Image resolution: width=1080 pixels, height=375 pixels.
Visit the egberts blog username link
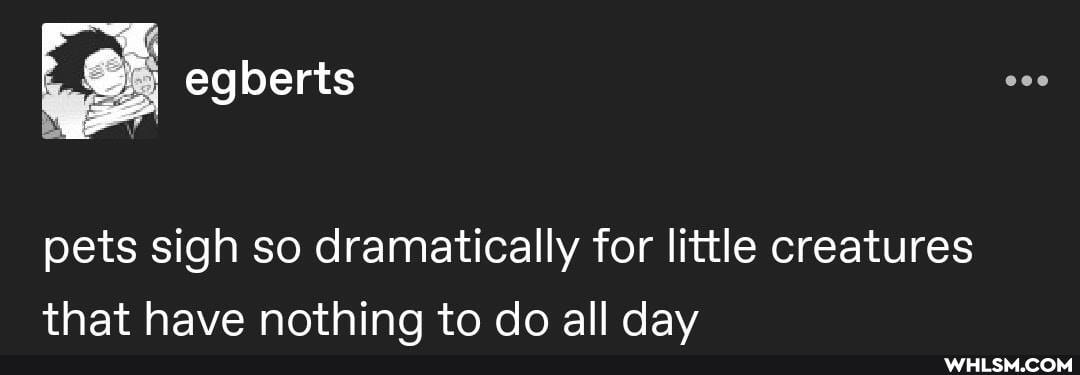(269, 82)
